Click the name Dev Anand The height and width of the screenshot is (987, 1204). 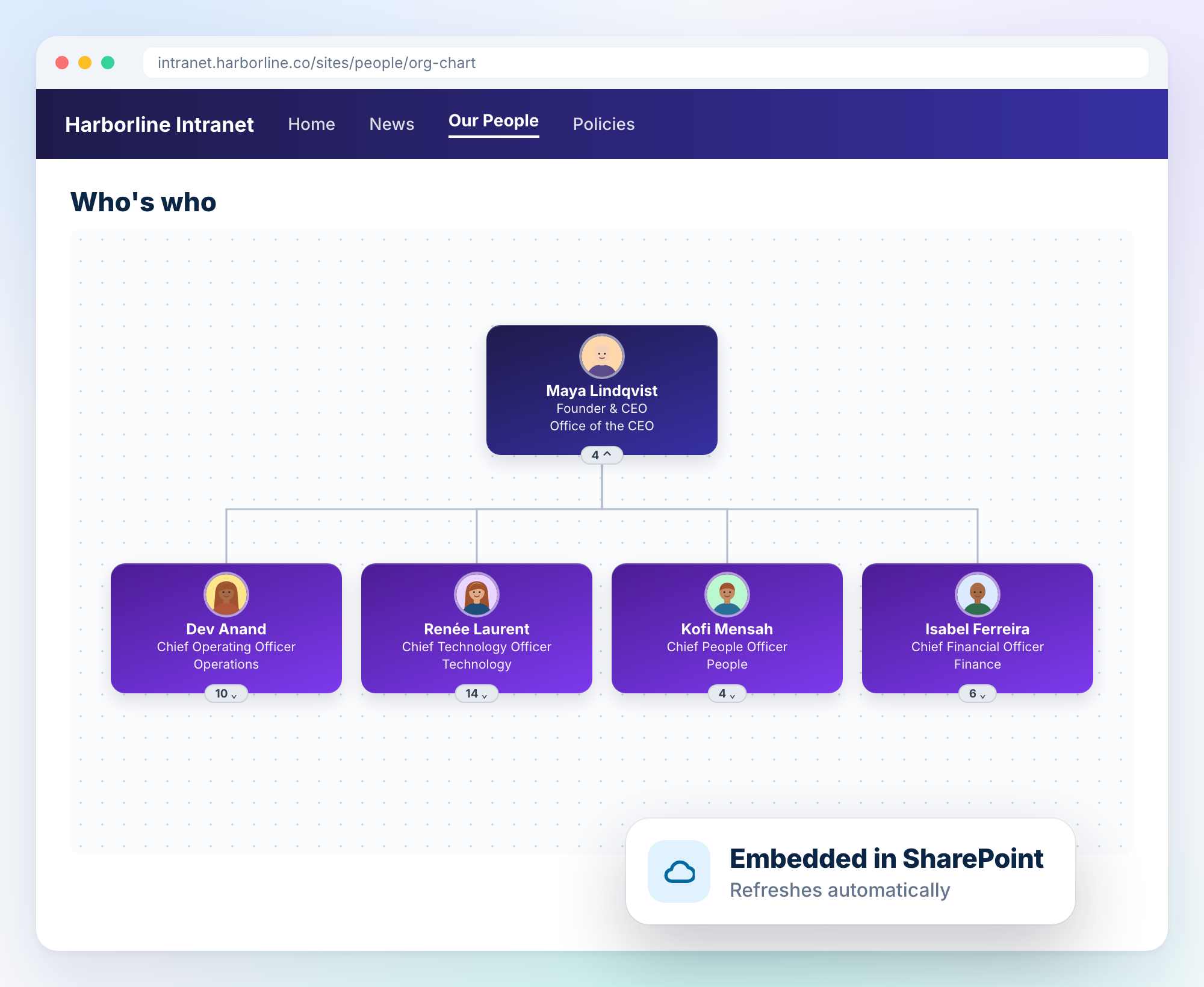pyautogui.click(x=226, y=629)
